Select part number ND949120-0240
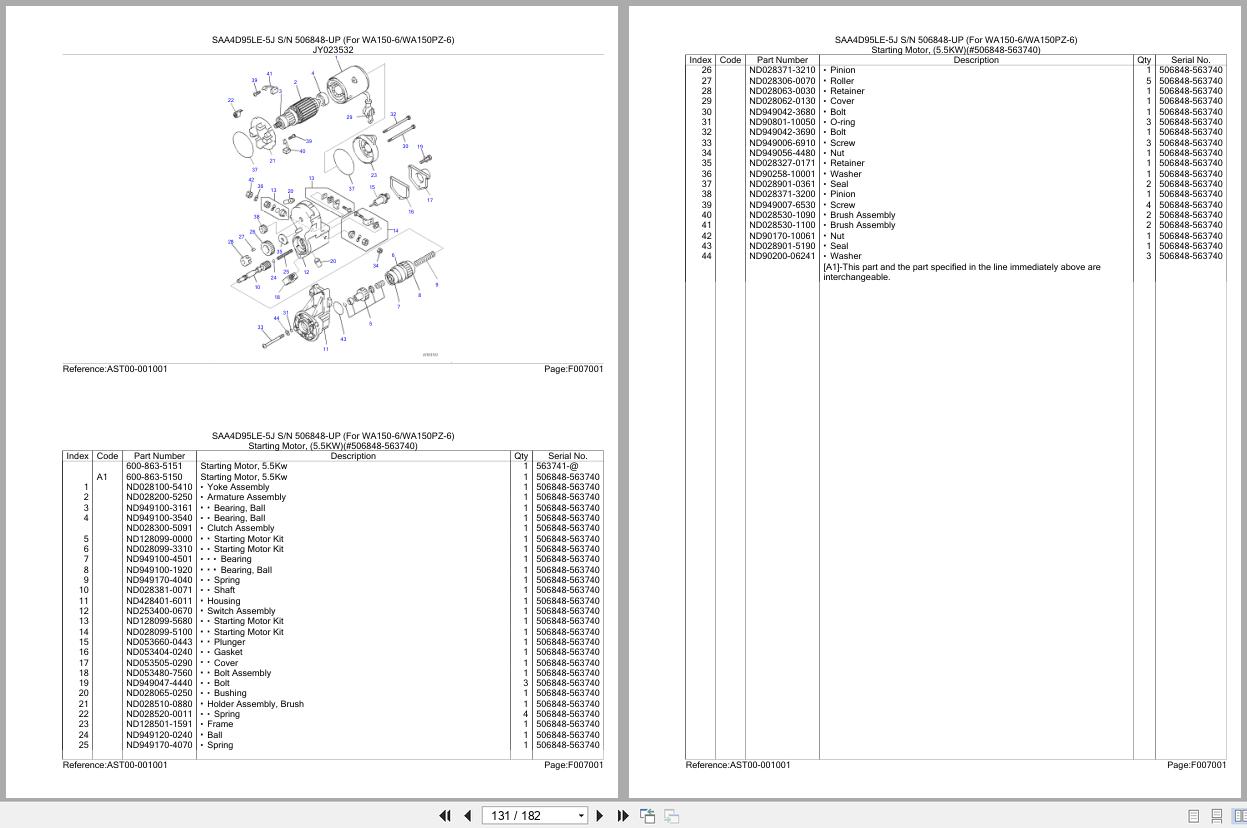This screenshot has height=828, width=1247. pos(159,735)
